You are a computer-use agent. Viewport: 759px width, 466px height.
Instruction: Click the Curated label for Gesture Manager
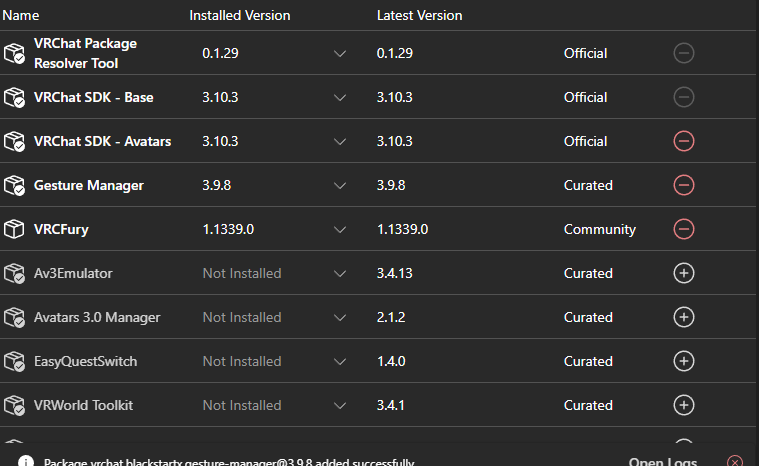588,185
